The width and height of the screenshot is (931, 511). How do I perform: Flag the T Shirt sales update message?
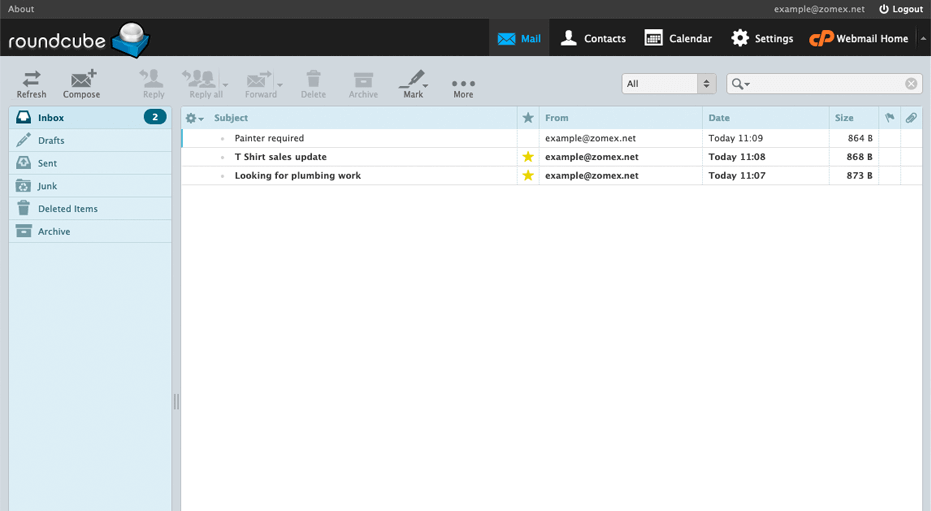(x=889, y=157)
